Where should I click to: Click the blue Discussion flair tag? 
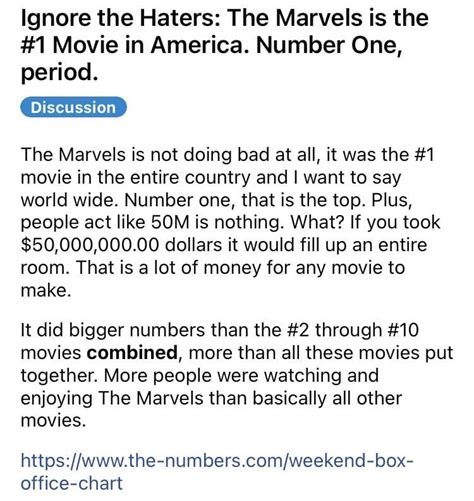(73, 107)
